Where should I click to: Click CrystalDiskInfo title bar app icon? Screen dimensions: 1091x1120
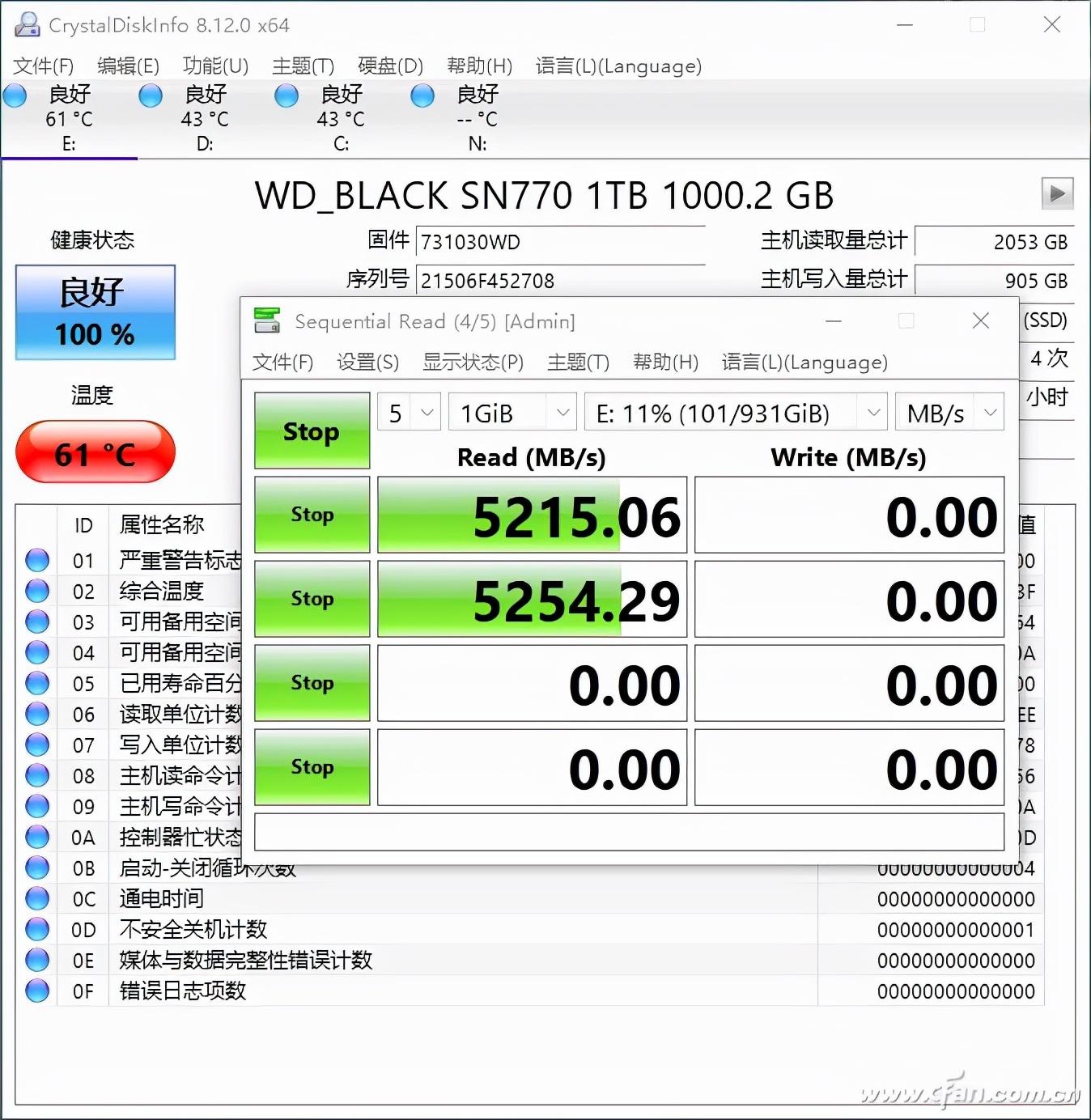click(27, 25)
